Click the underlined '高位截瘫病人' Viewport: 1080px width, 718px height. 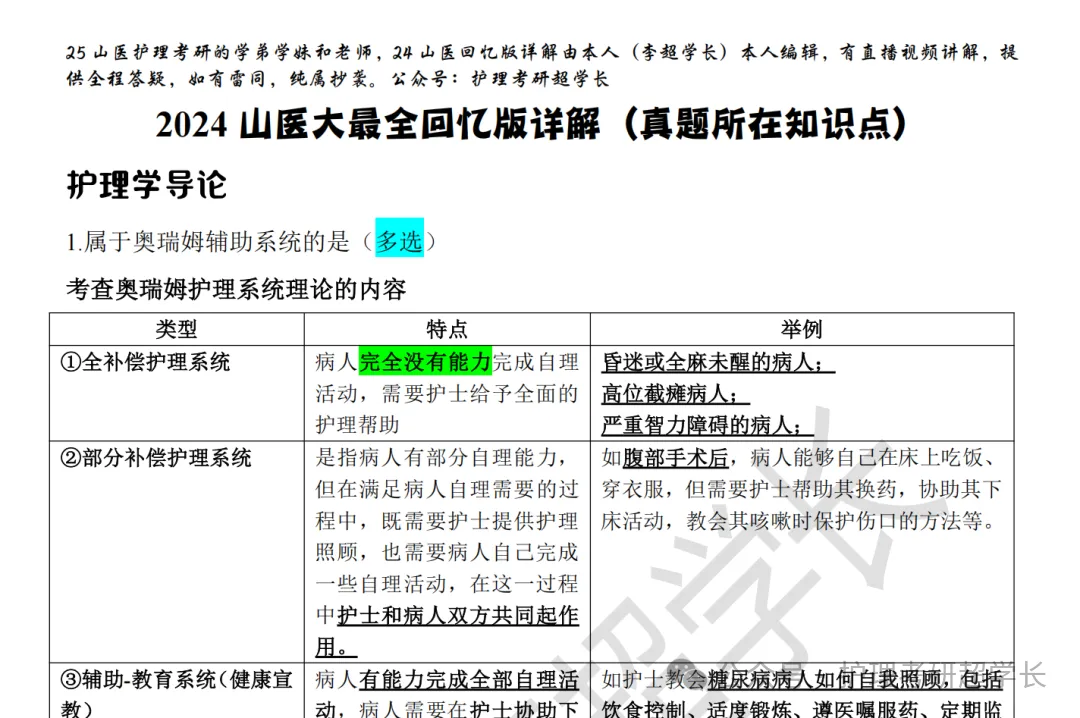click(665, 393)
